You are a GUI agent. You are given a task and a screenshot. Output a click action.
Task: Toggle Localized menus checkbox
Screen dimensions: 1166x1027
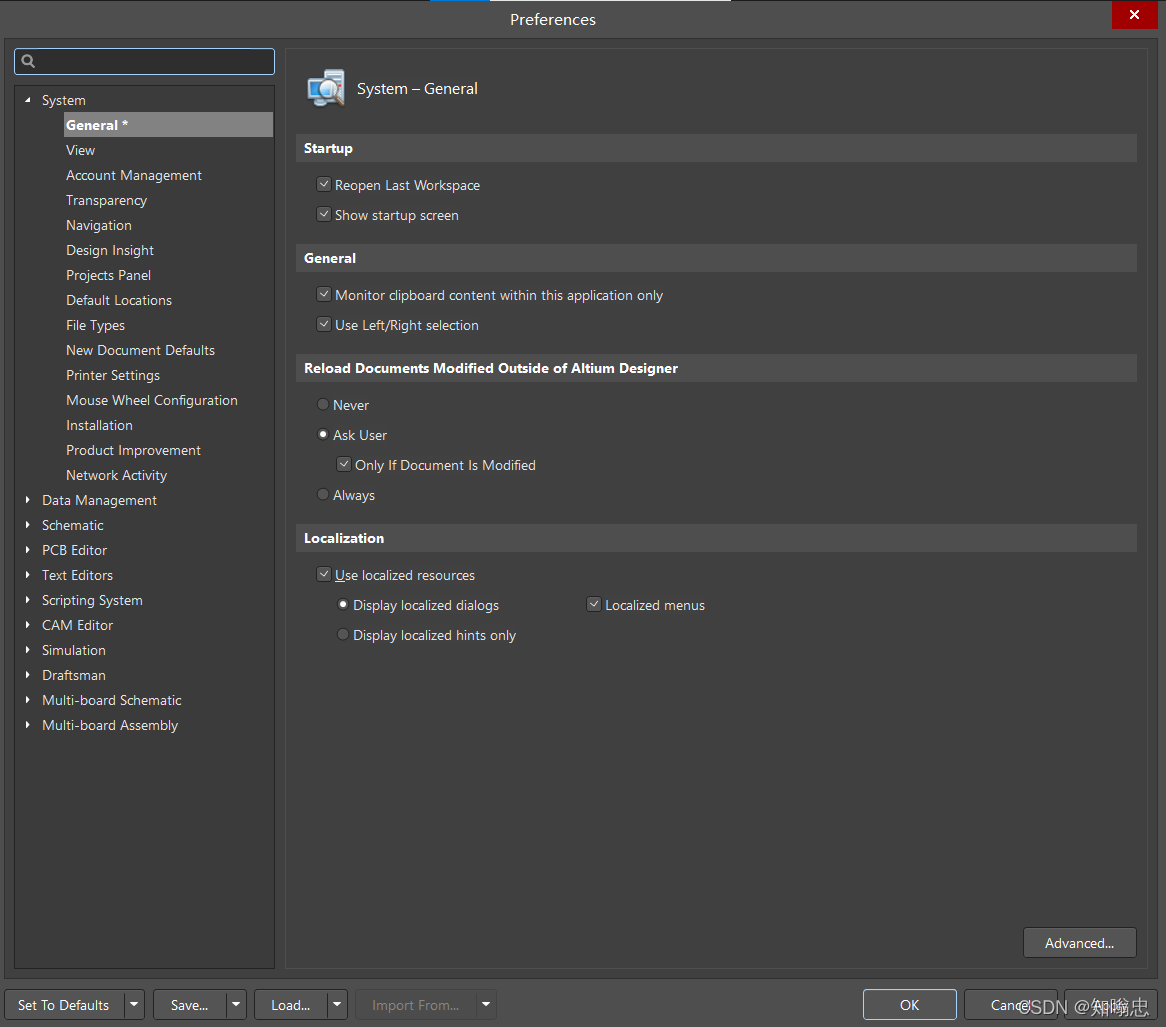pos(593,605)
